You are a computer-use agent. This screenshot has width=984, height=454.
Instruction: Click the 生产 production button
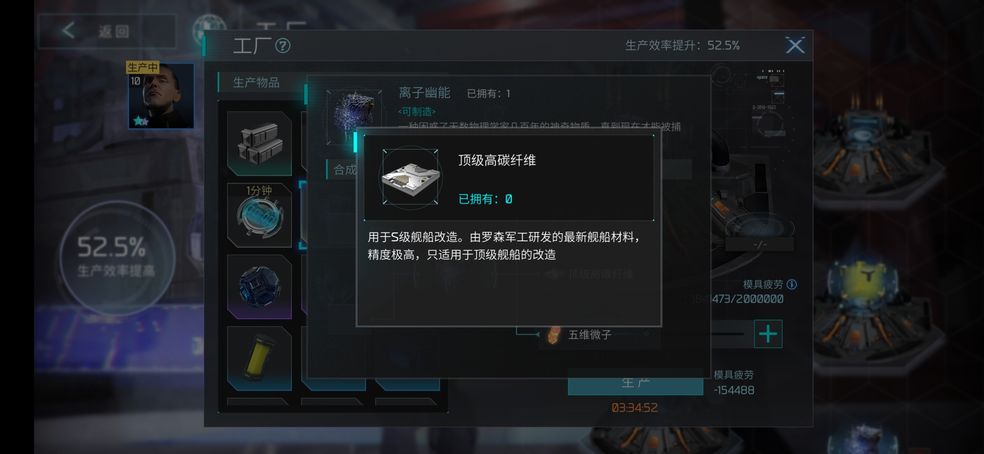pyautogui.click(x=635, y=382)
